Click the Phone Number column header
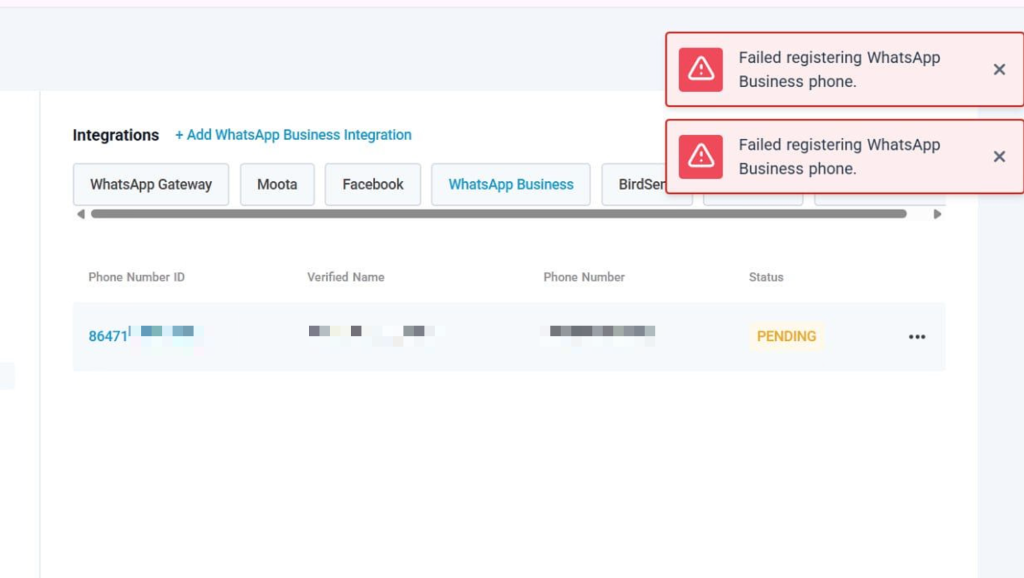The width and height of the screenshot is (1024, 578). click(584, 277)
